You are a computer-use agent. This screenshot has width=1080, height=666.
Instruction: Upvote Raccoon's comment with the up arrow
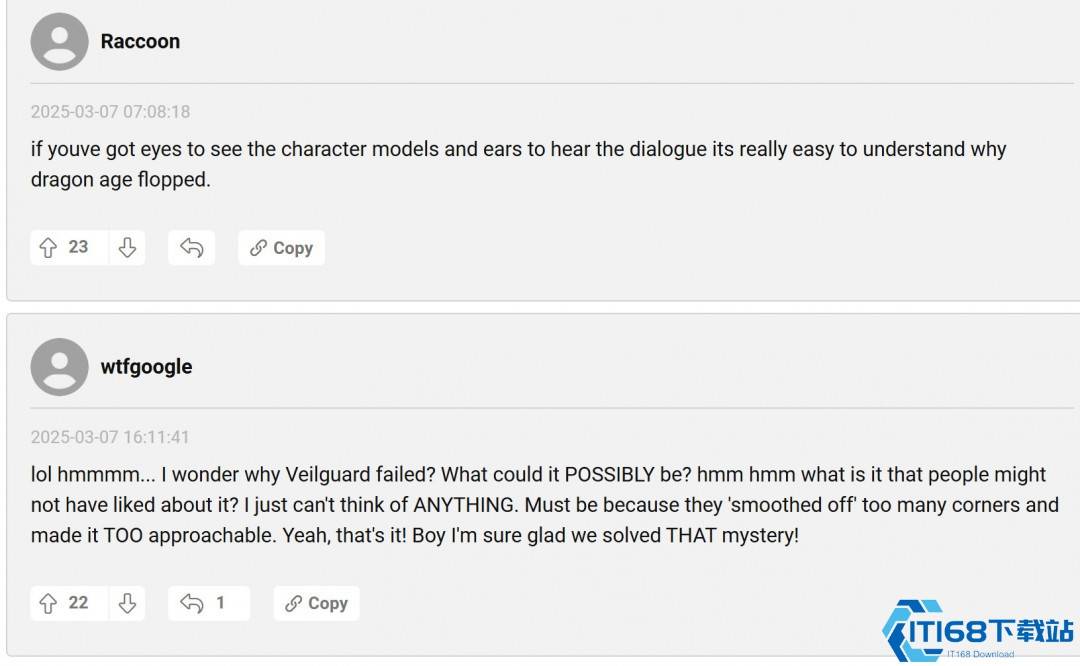tap(48, 248)
